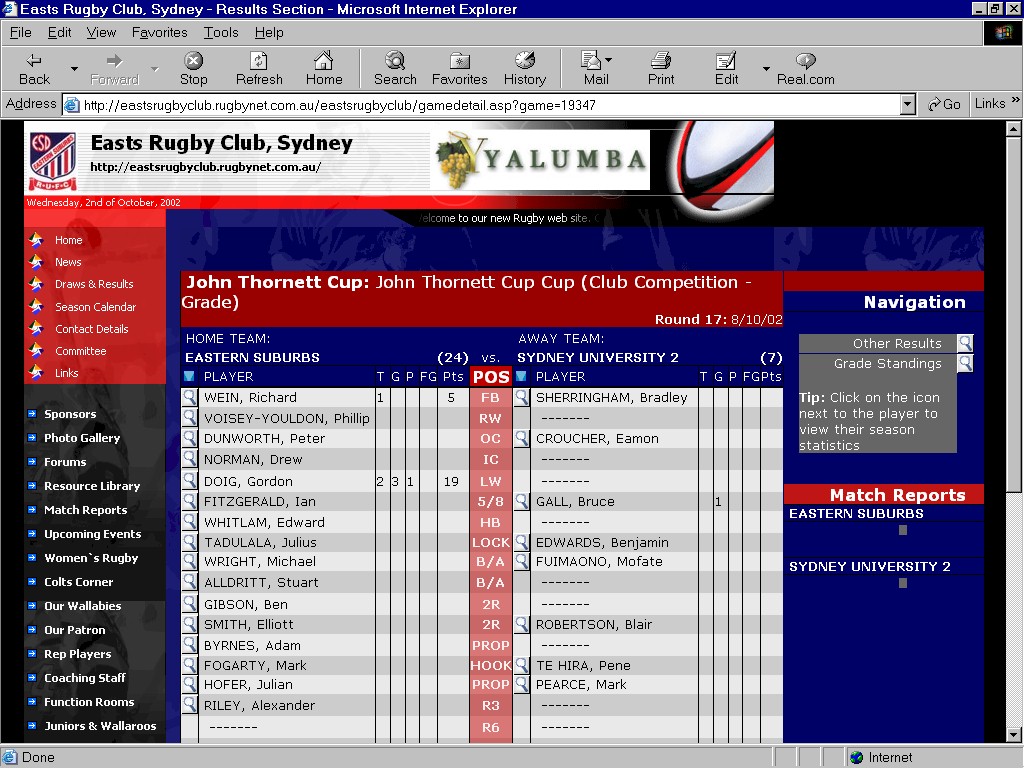The height and width of the screenshot is (768, 1024).
Task: Open the Back button history dropdown
Action: tap(74, 69)
